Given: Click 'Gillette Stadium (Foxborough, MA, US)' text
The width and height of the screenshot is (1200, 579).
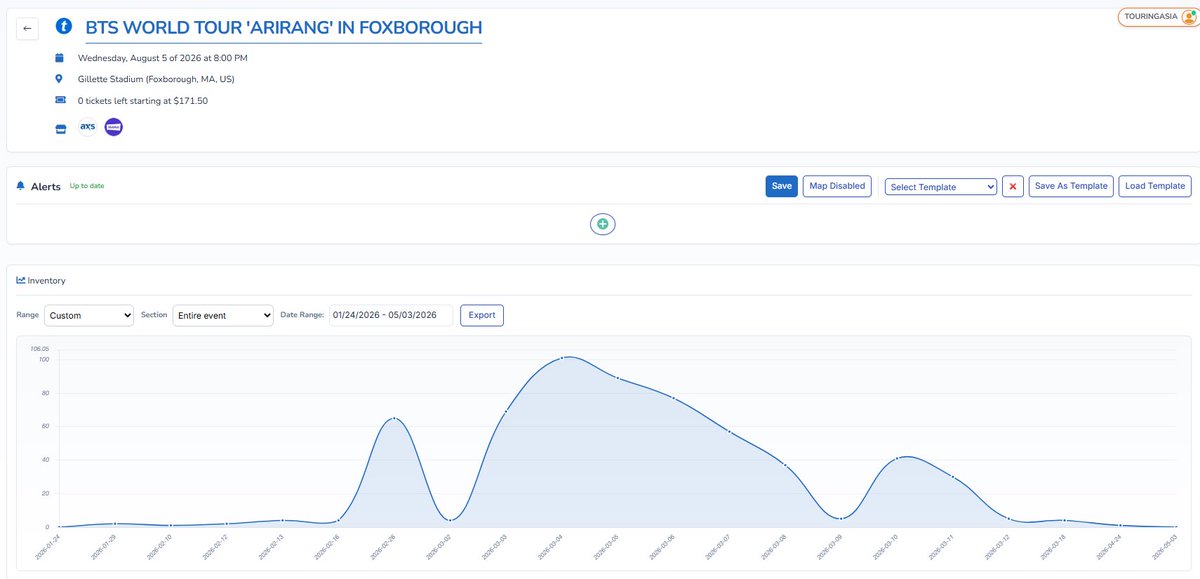Looking at the screenshot, I should coord(156,79).
